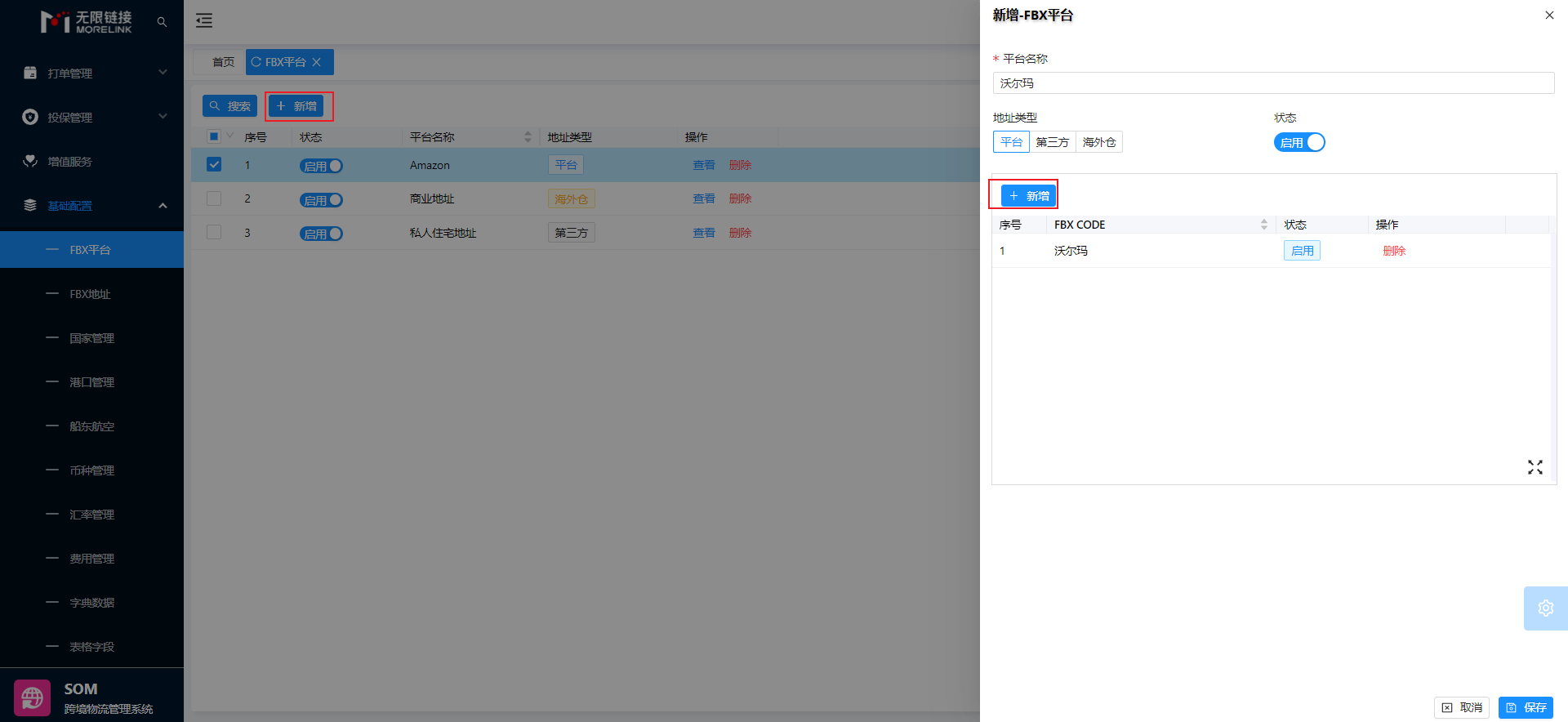Open 币种管理 sidebar item

(x=91, y=470)
